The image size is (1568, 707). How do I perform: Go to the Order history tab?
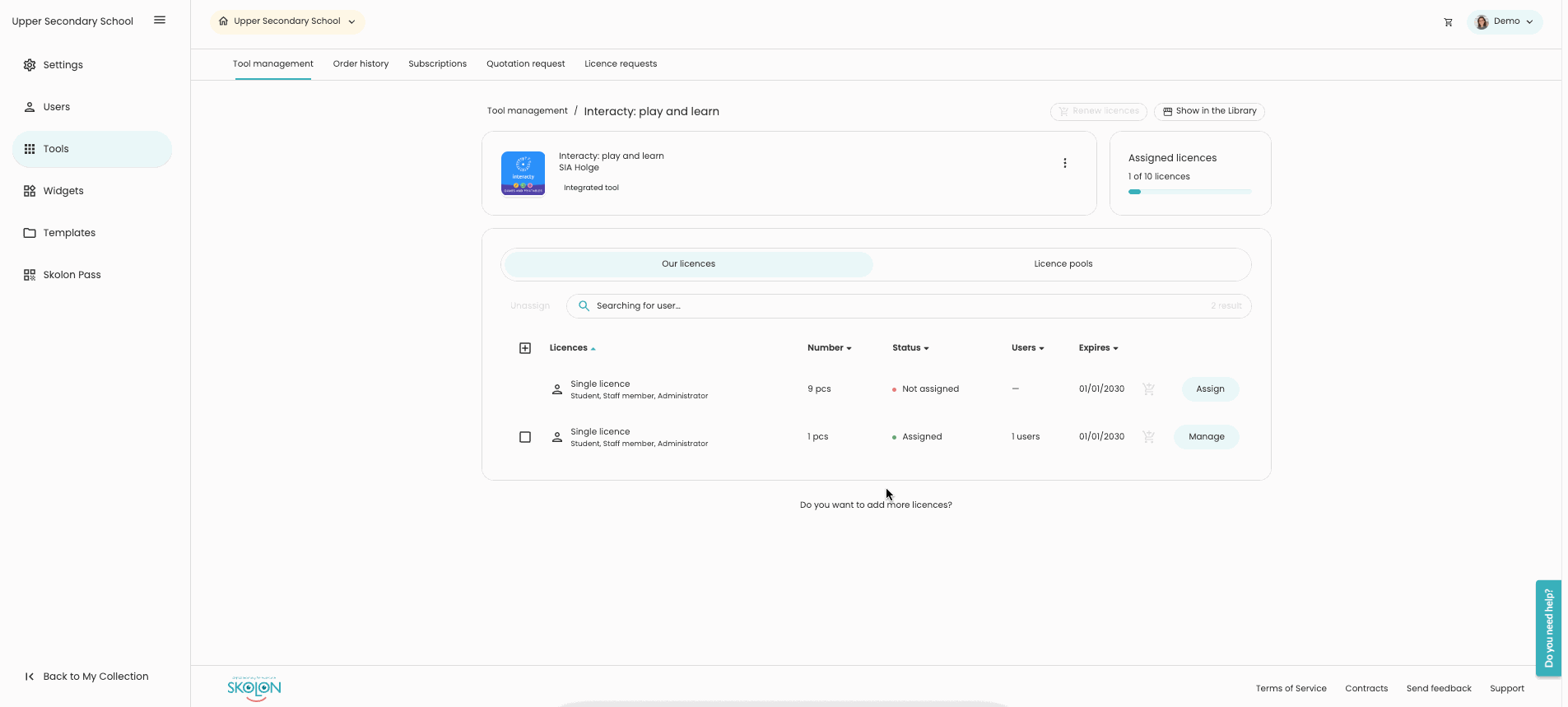point(361,64)
